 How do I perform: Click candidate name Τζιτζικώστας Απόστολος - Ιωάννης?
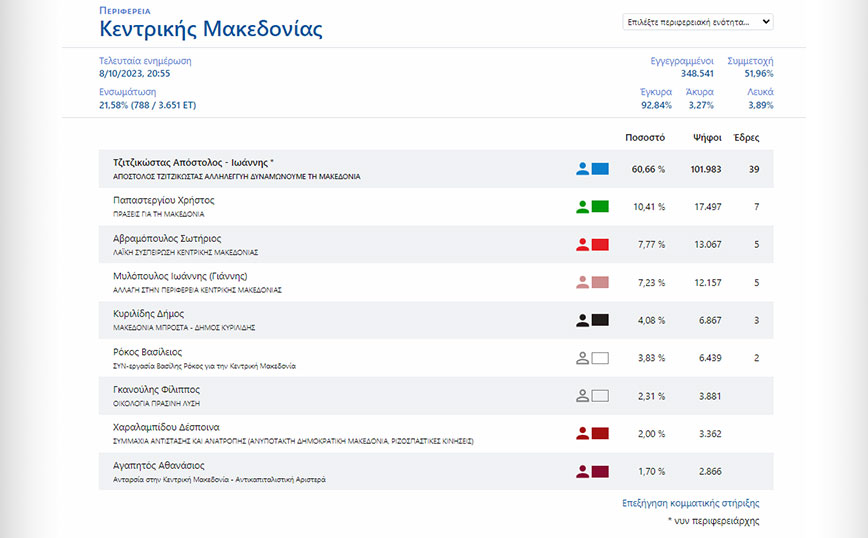pyautogui.click(x=194, y=162)
